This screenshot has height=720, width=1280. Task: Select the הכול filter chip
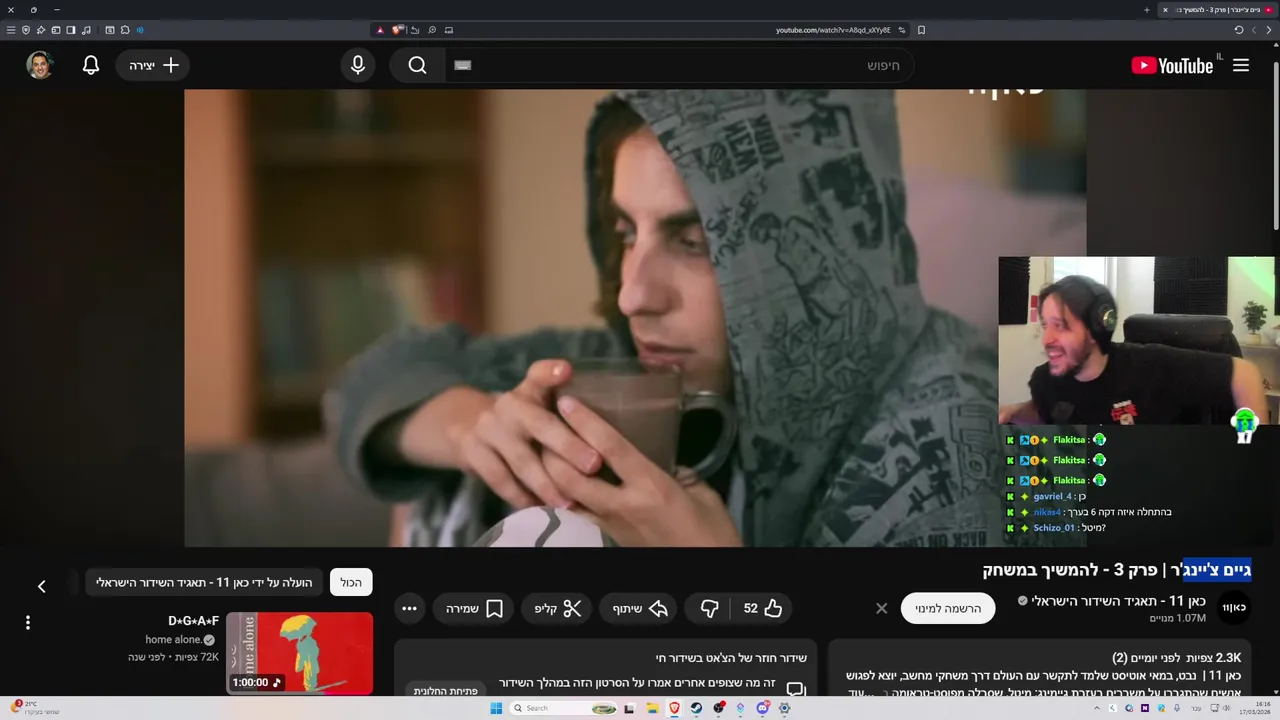point(351,582)
